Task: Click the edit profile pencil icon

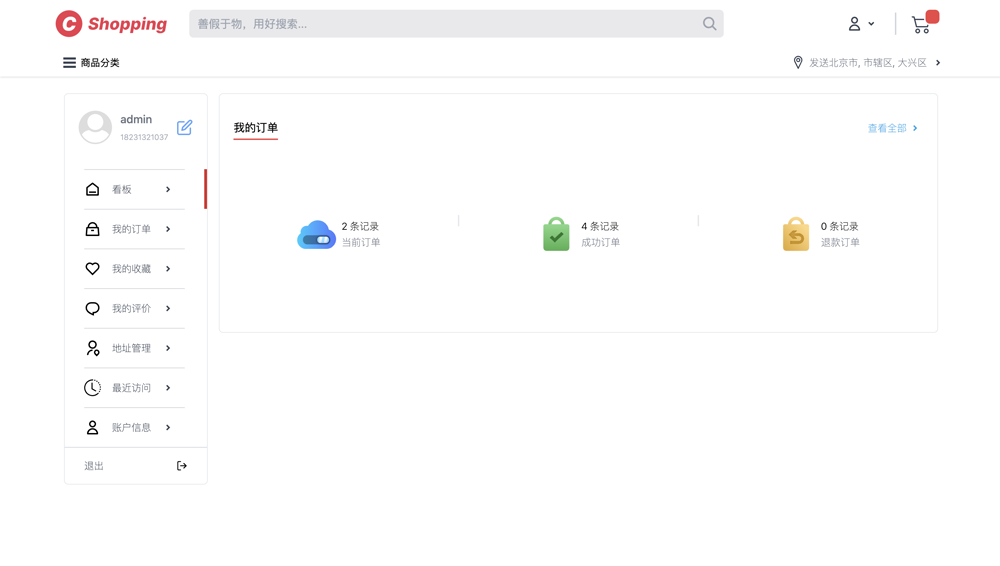Action: tap(184, 127)
